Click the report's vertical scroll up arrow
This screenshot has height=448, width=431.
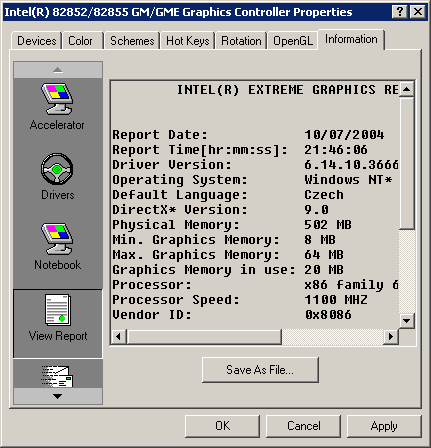(406, 89)
